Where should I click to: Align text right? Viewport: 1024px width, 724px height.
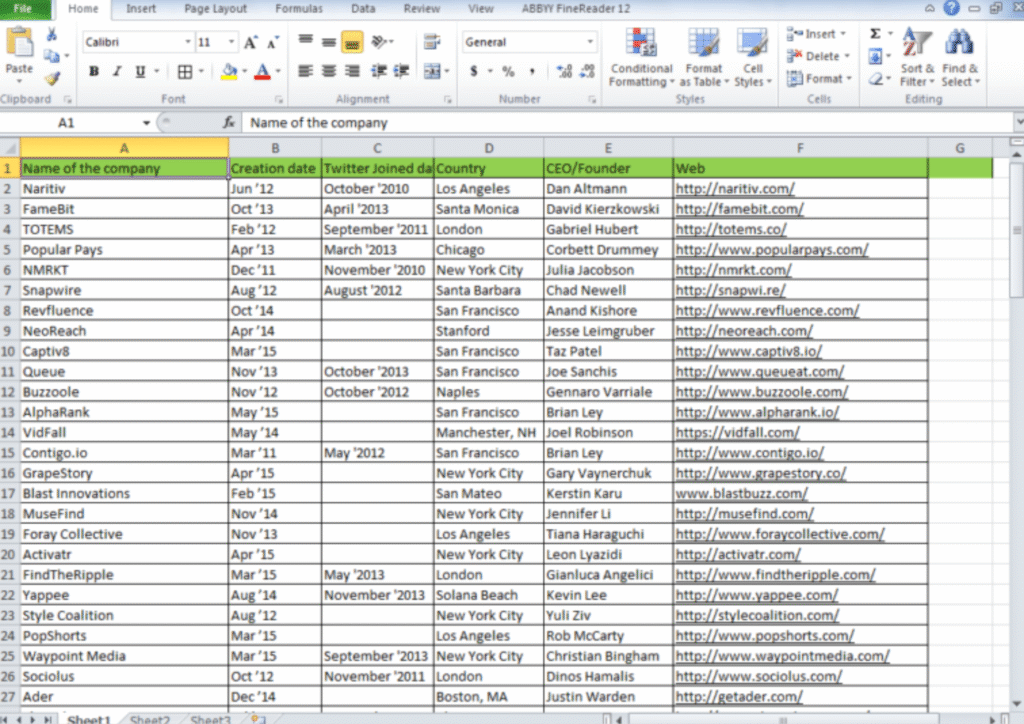(x=352, y=71)
